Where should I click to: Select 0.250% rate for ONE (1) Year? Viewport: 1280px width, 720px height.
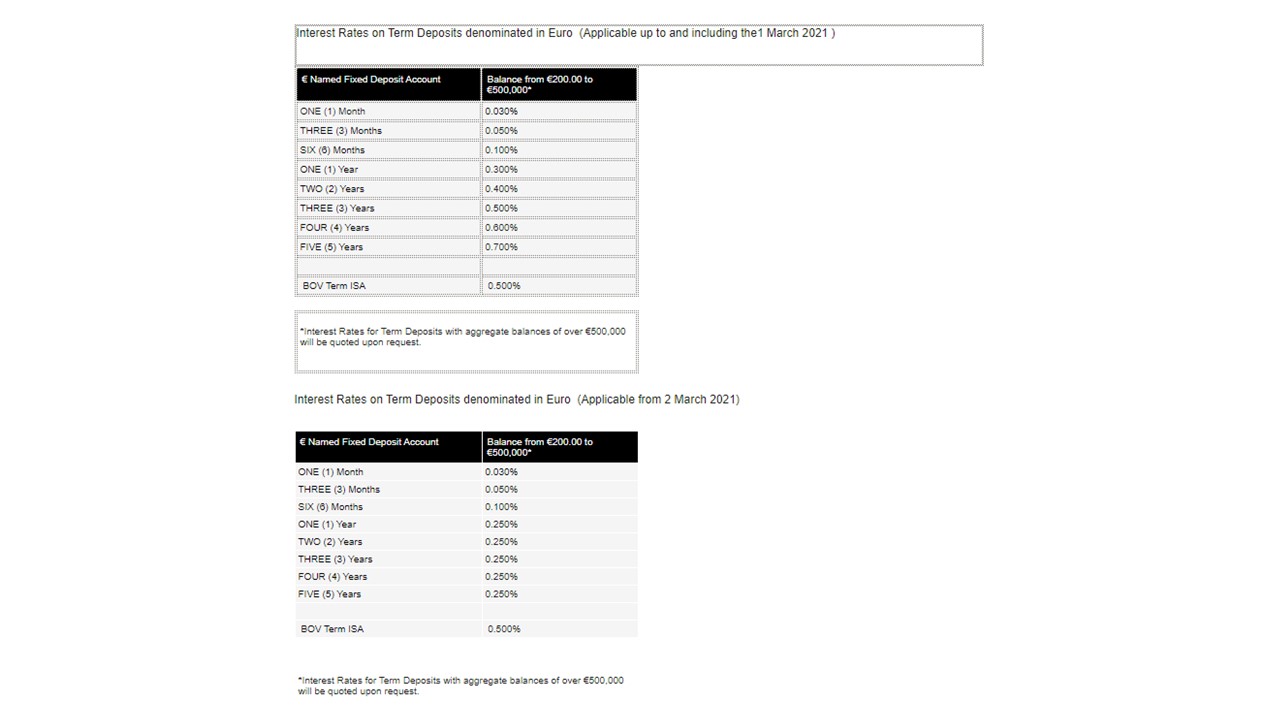pos(501,524)
